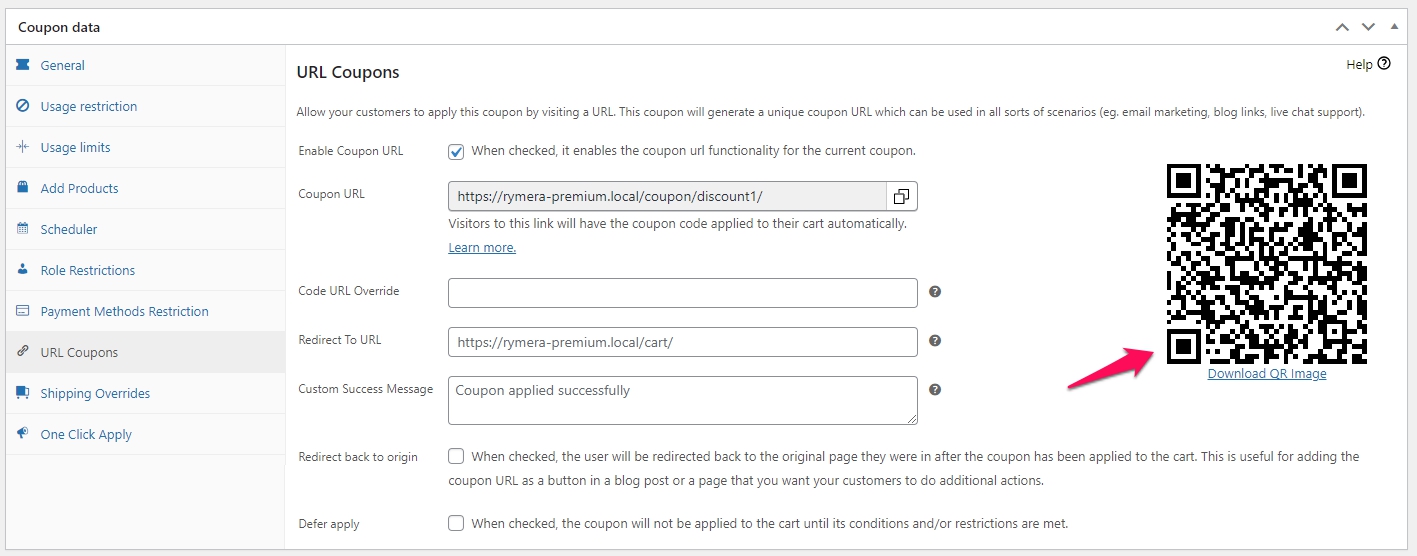Click the Download QR Image link

tap(1266, 374)
